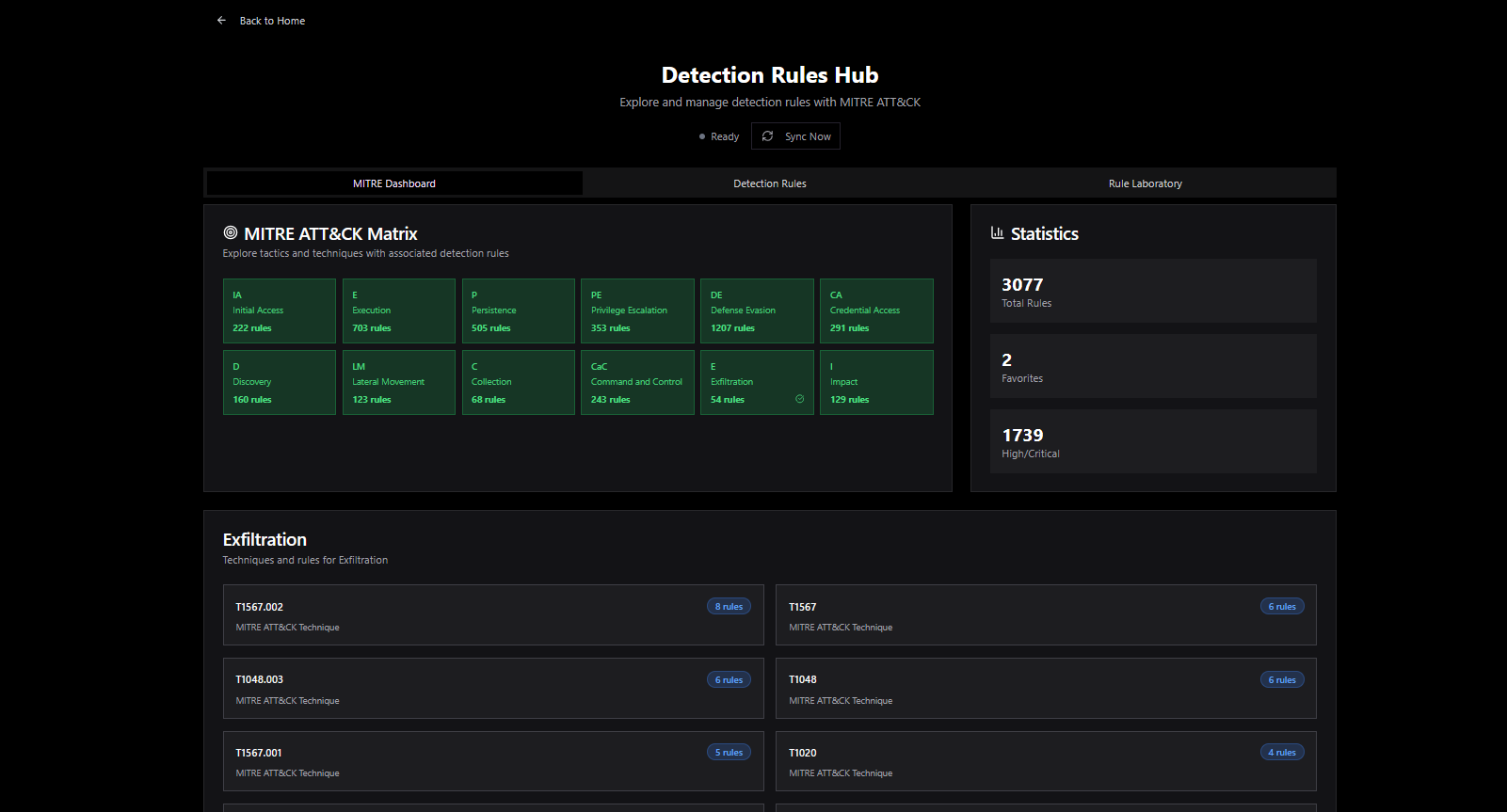
Task: Expand technique T1048 card
Action: [1046, 689]
